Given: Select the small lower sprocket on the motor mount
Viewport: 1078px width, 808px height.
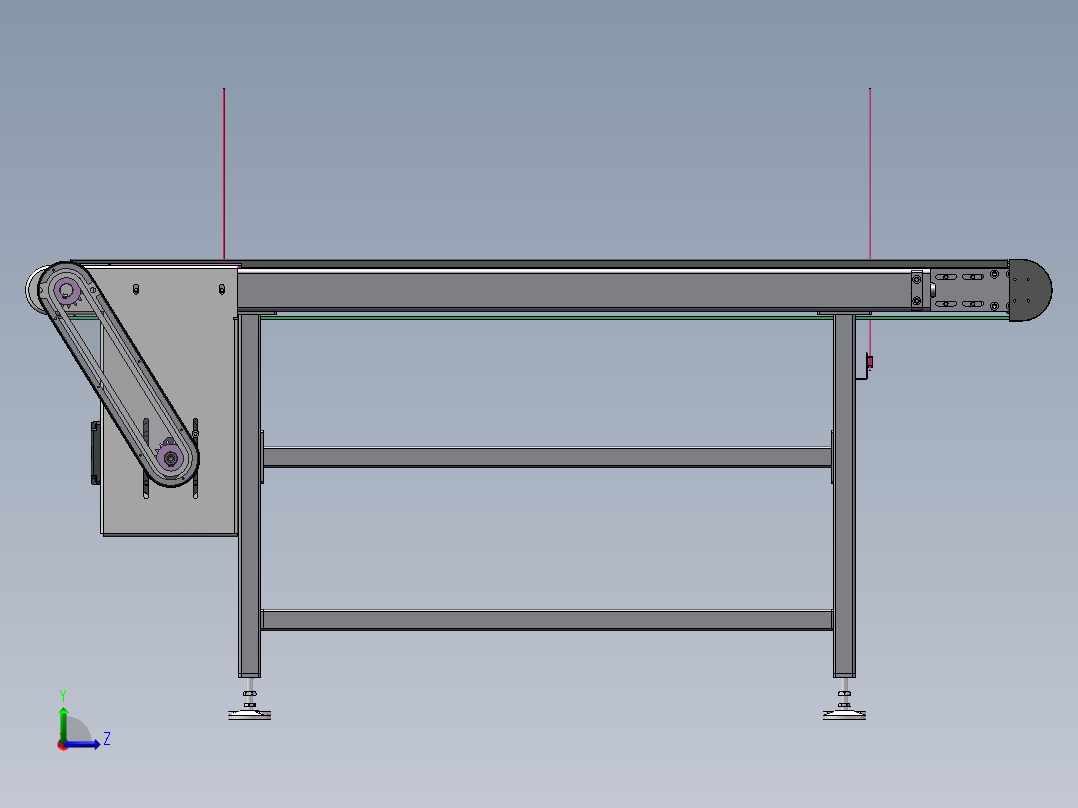Looking at the screenshot, I should pos(168,458).
